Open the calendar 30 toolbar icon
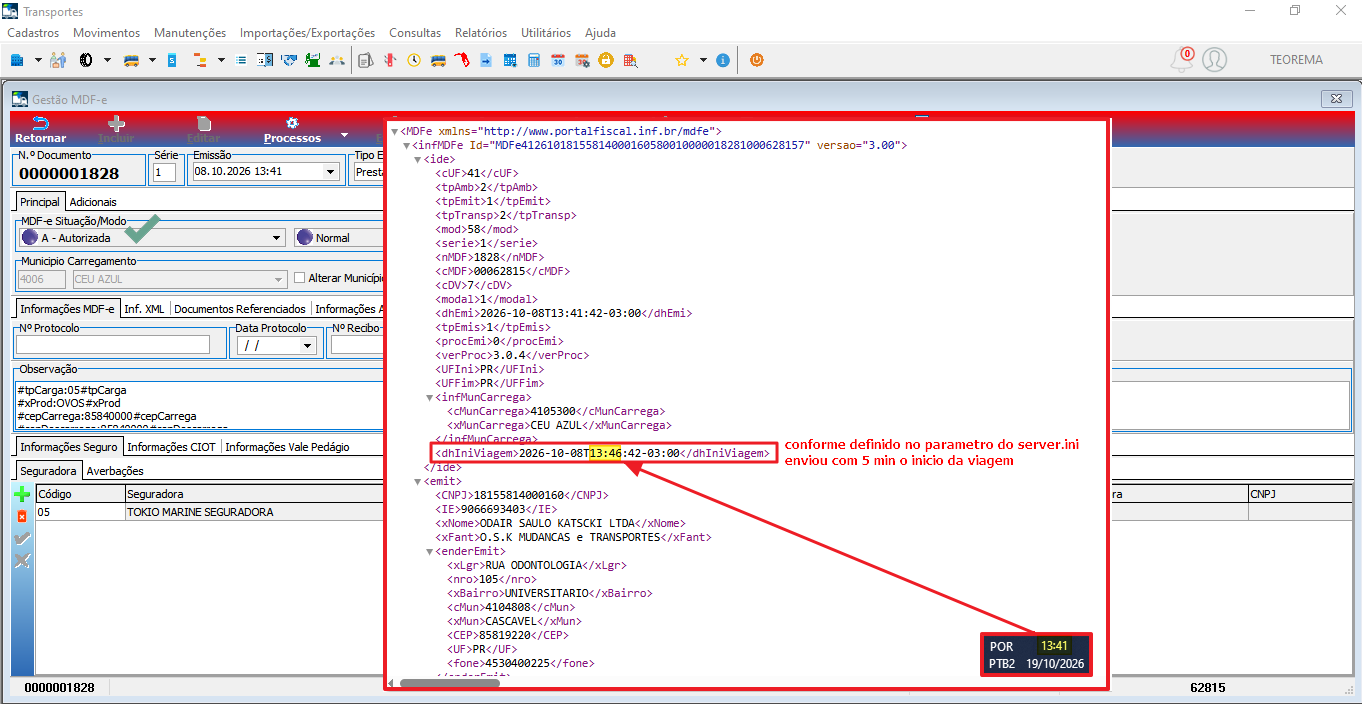Image resolution: width=1362 pixels, height=704 pixels. click(558, 60)
